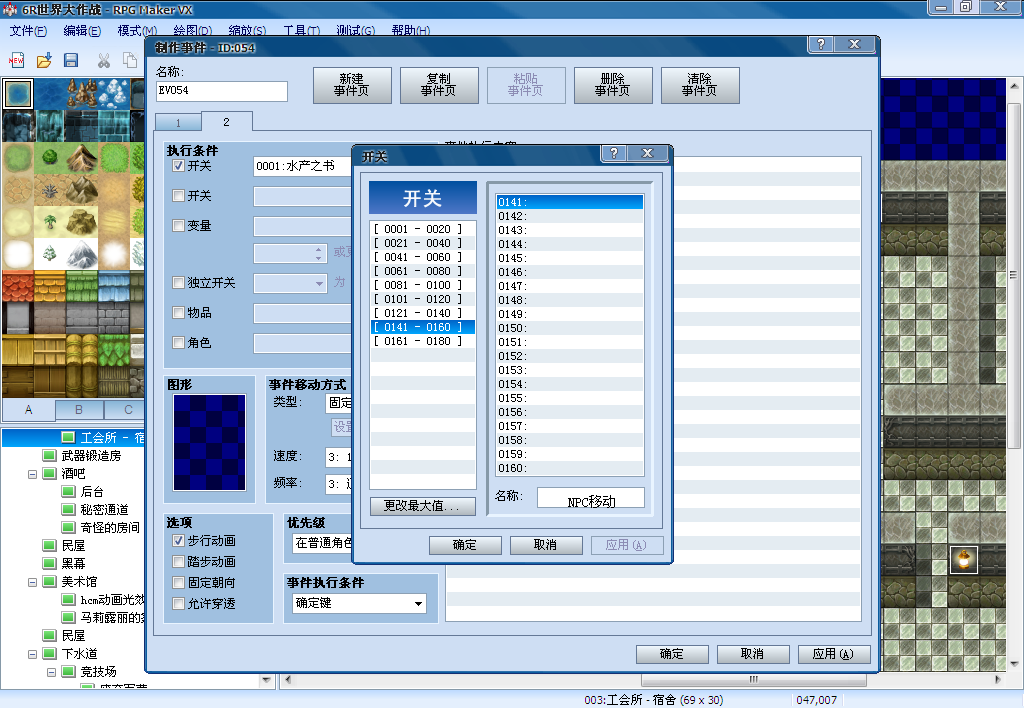This screenshot has height=708, width=1024.
Task: Click the help icon in 开关 dialog
Action: click(614, 153)
